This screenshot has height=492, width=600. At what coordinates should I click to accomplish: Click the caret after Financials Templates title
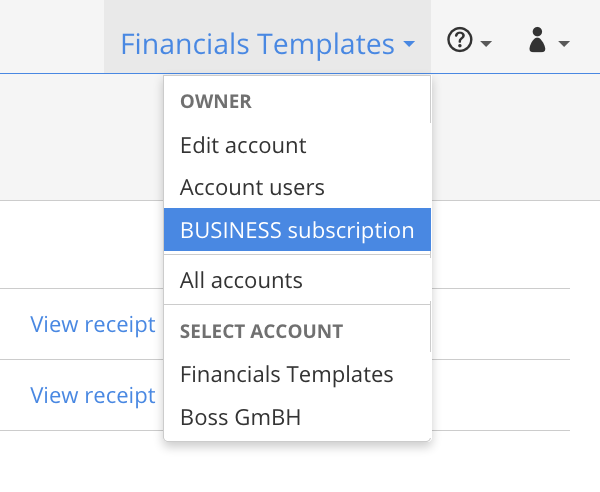(409, 46)
